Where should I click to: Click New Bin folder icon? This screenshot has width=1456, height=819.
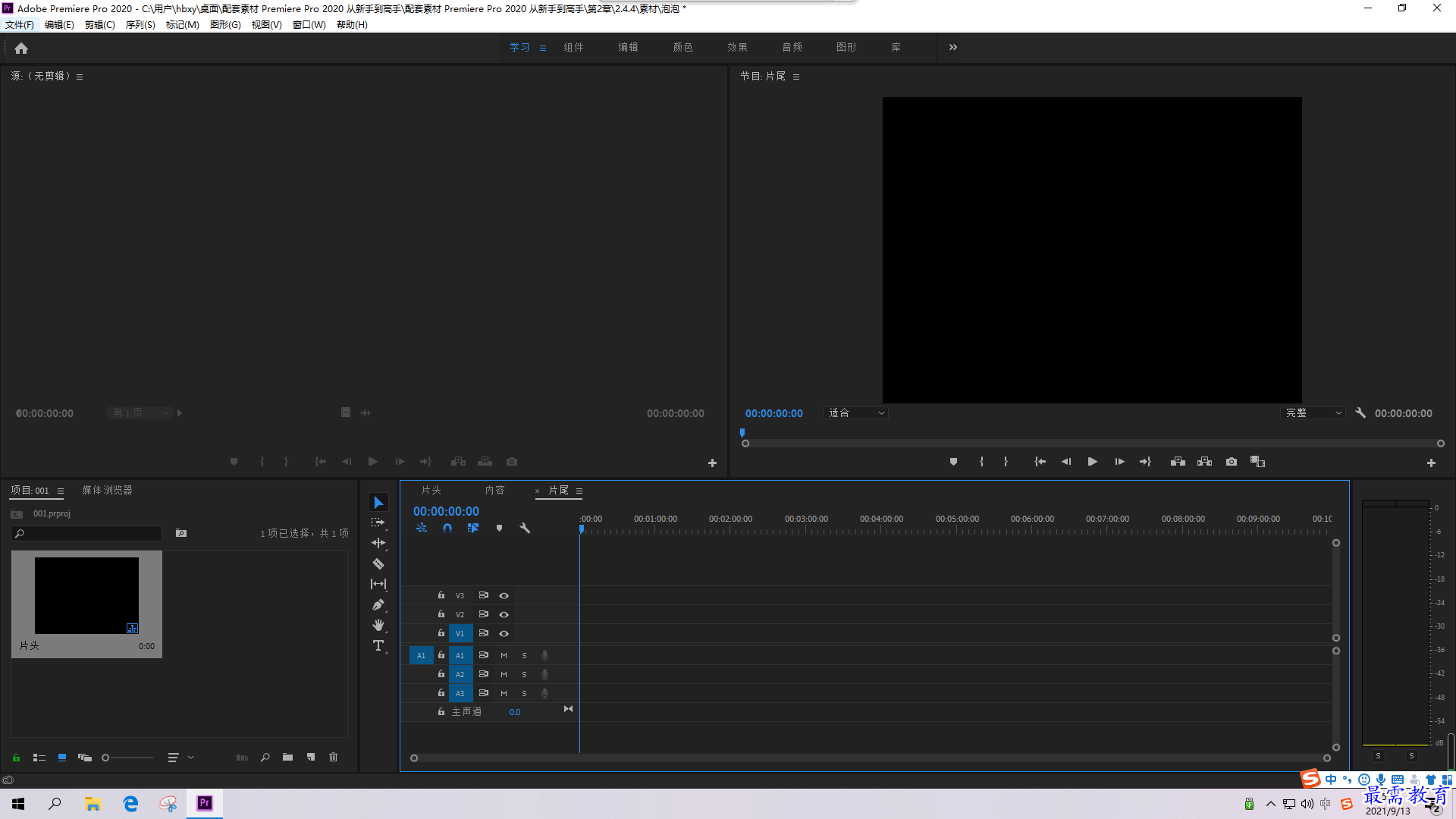pos(287,758)
